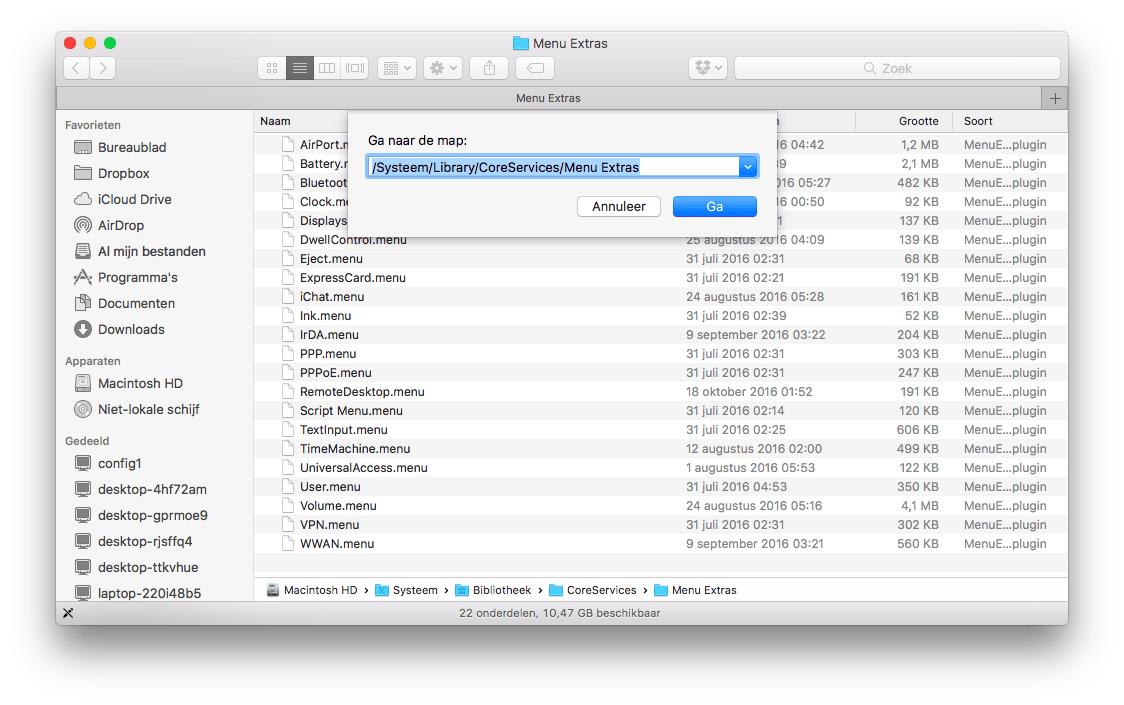1124x705 pixels.
Task: Select the ExpressCard.menu file
Action: (353, 278)
